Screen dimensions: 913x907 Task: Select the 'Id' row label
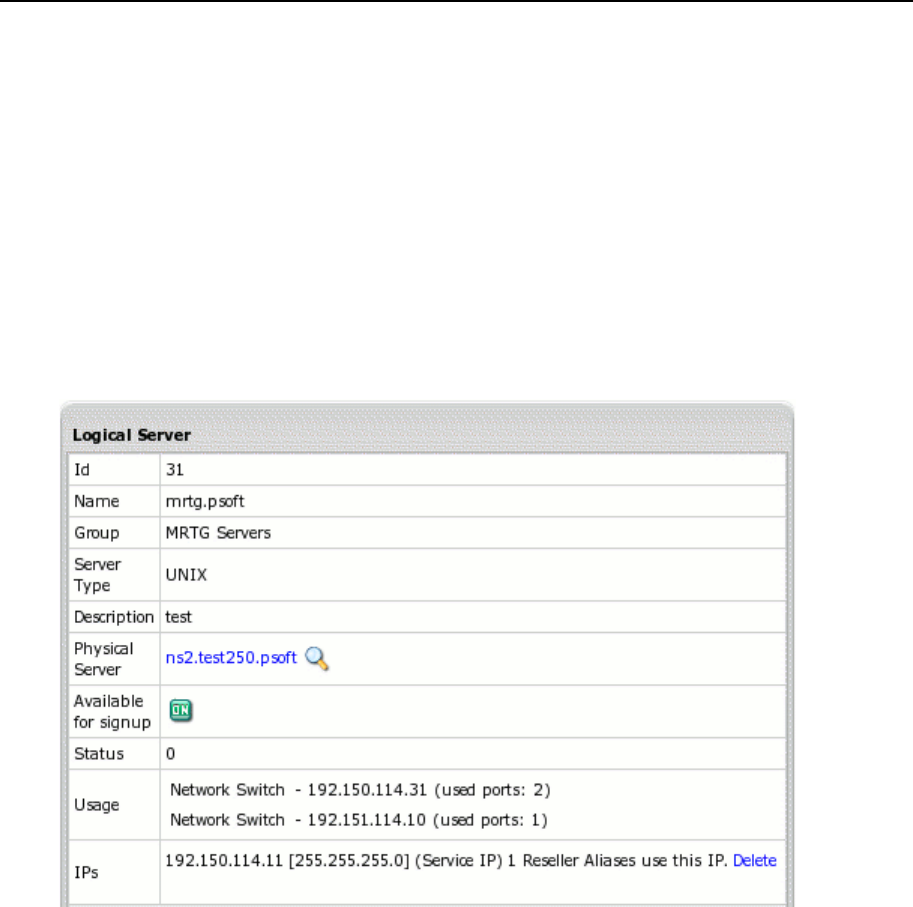[x=82, y=470]
